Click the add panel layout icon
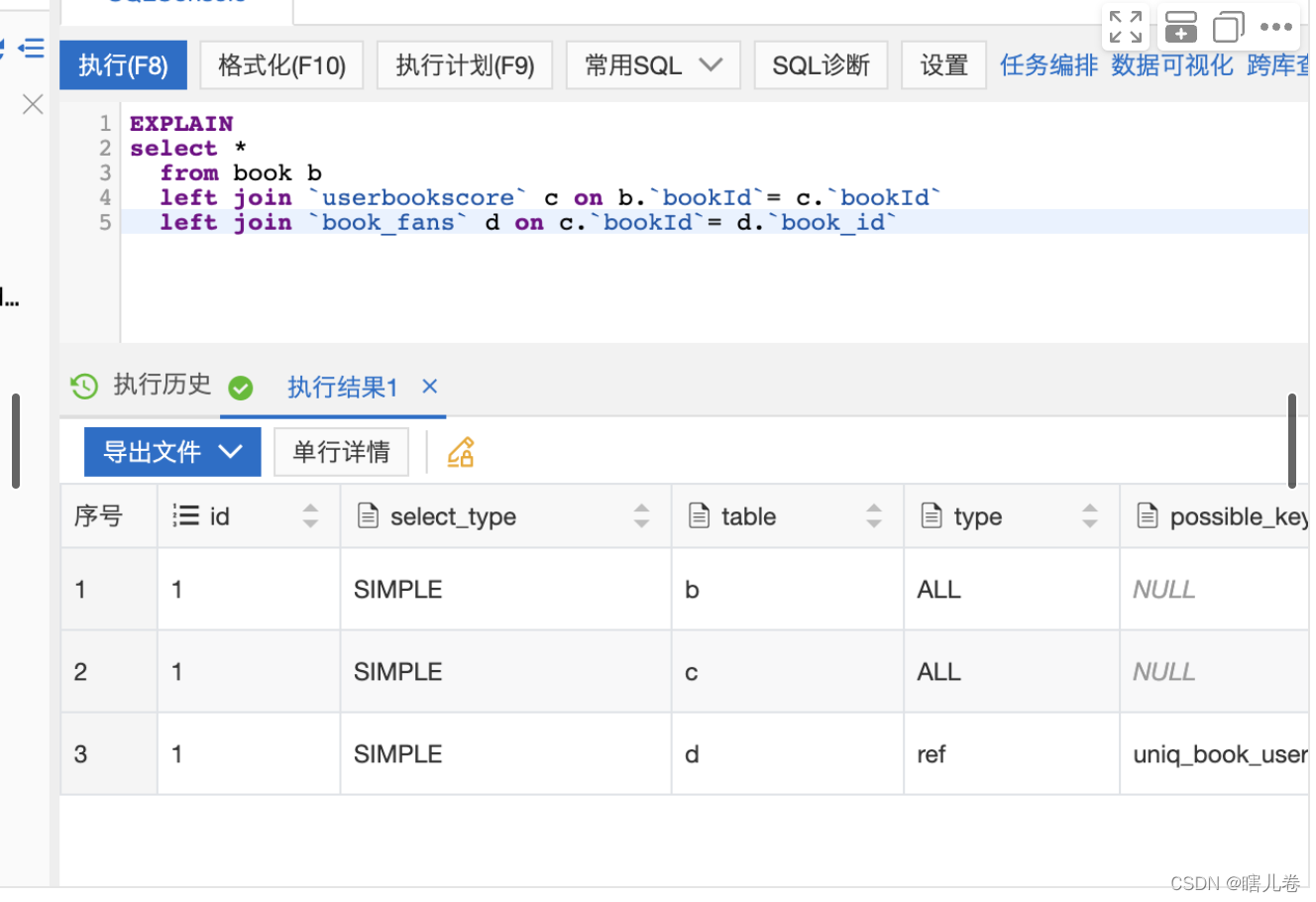Image resolution: width=1316 pixels, height=902 pixels. coord(1180,27)
